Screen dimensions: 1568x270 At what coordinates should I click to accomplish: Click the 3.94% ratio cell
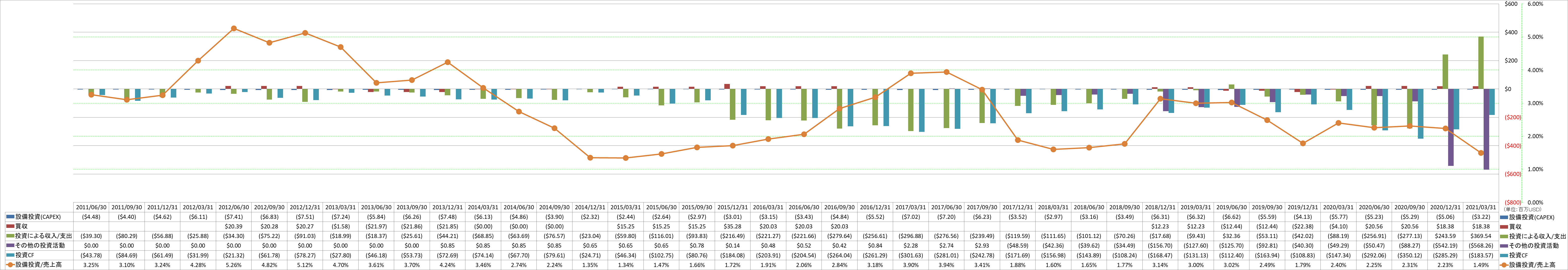(x=946, y=265)
